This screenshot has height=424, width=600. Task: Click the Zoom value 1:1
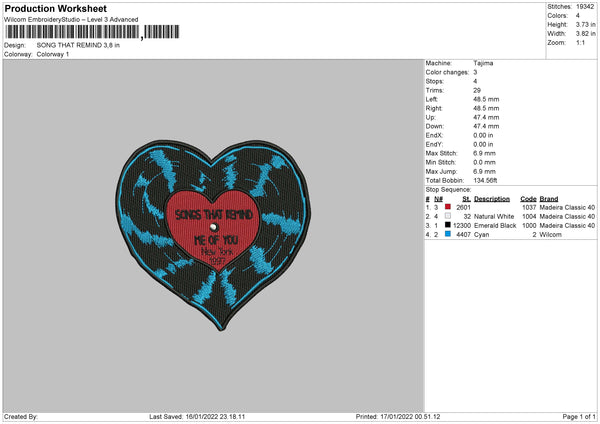pyautogui.click(x=580, y=42)
